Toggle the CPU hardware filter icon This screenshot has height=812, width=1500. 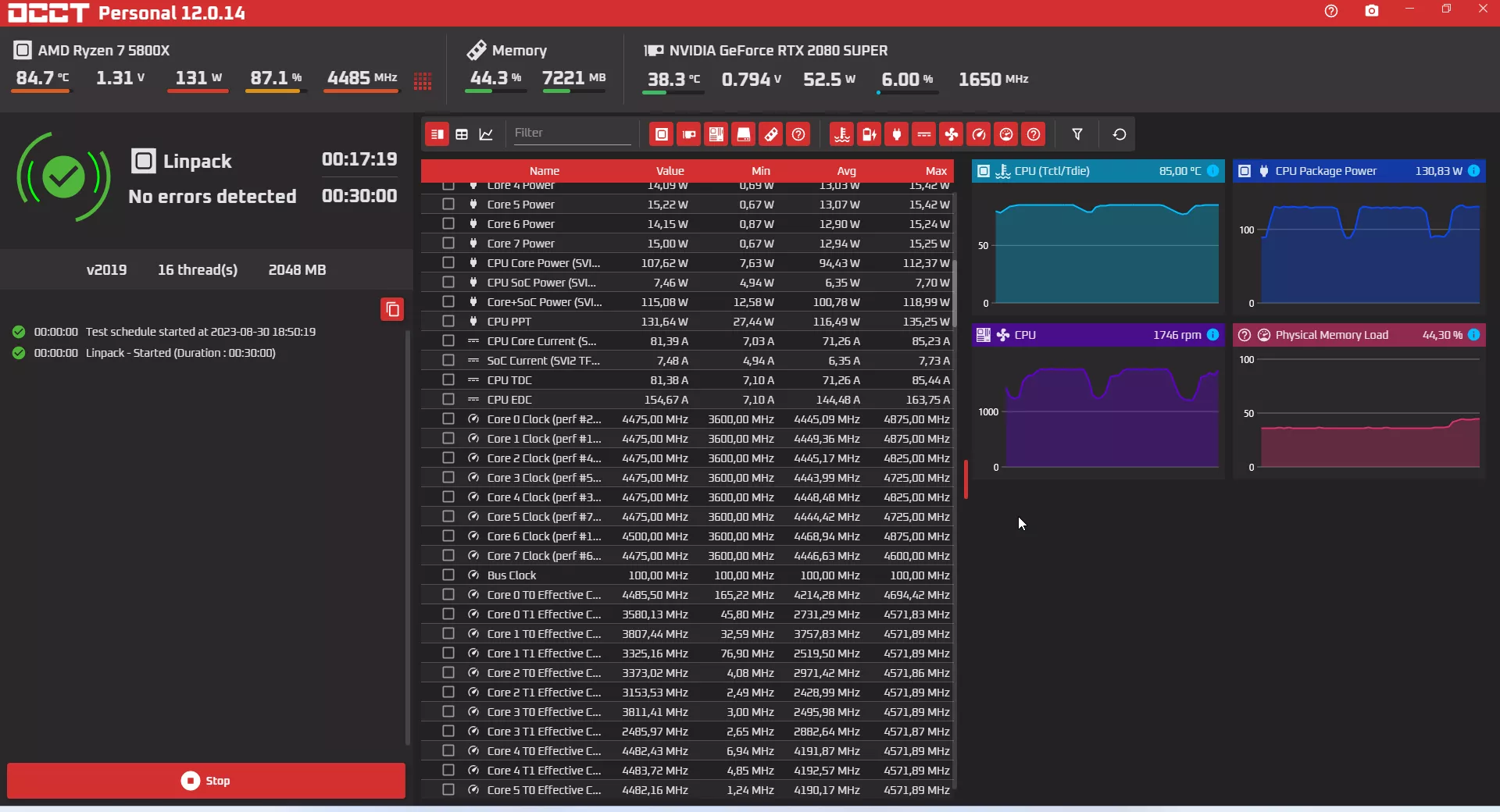tap(662, 134)
